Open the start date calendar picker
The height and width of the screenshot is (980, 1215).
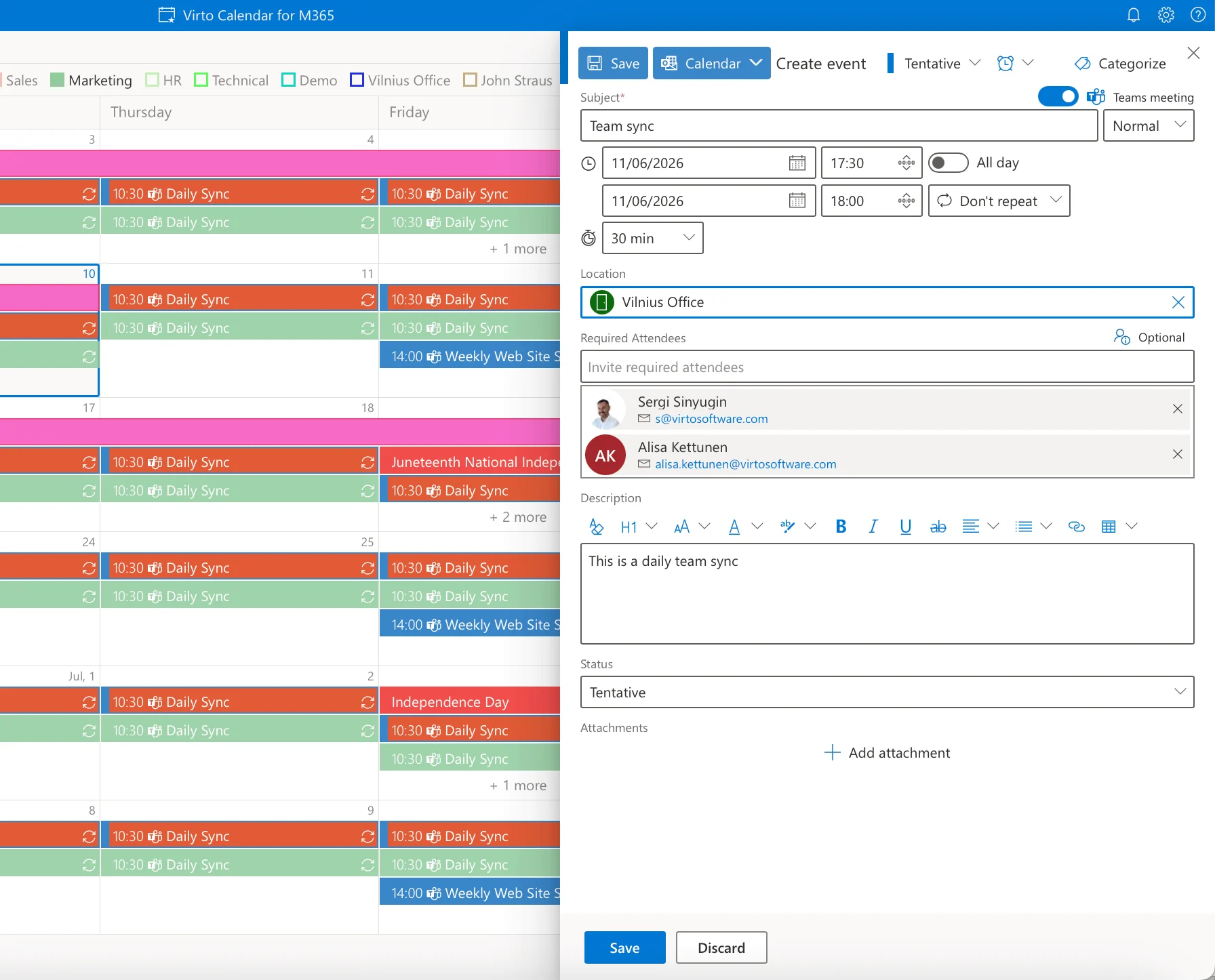click(797, 163)
